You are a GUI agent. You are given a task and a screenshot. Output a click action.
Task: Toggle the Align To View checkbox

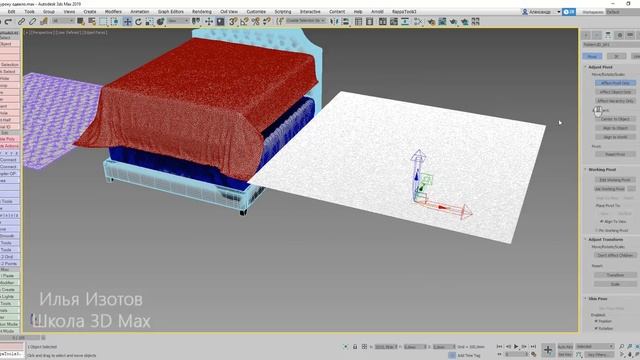[602, 221]
